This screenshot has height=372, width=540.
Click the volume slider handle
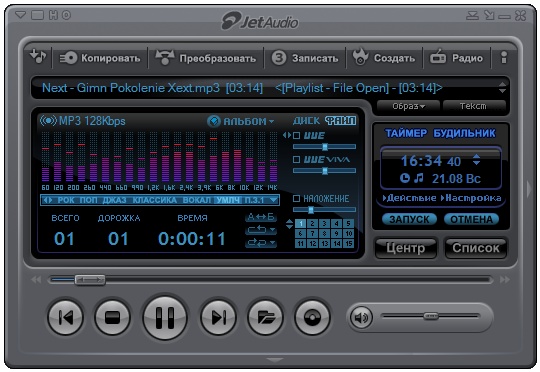(x=430, y=316)
